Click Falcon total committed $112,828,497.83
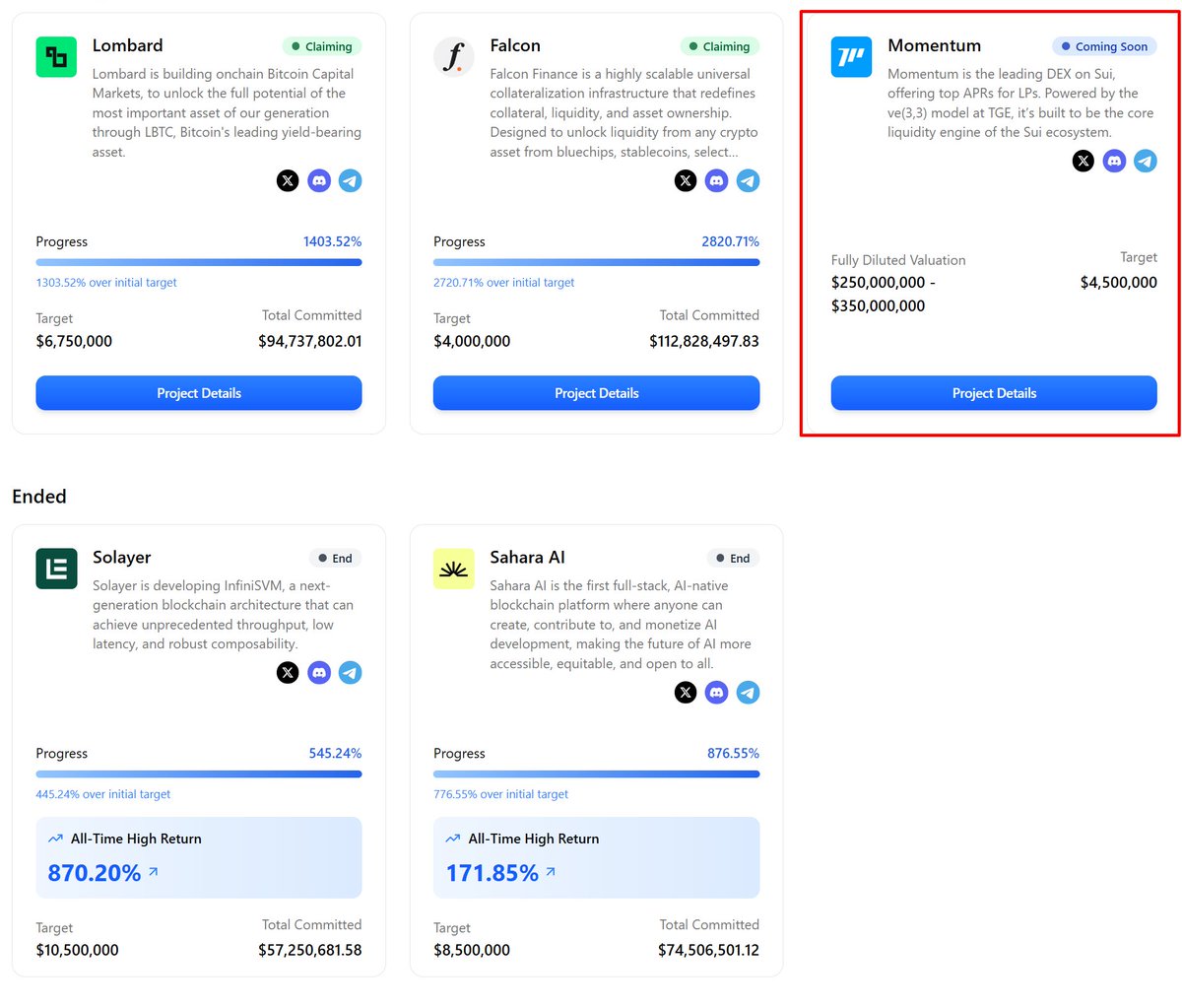 [x=704, y=341]
